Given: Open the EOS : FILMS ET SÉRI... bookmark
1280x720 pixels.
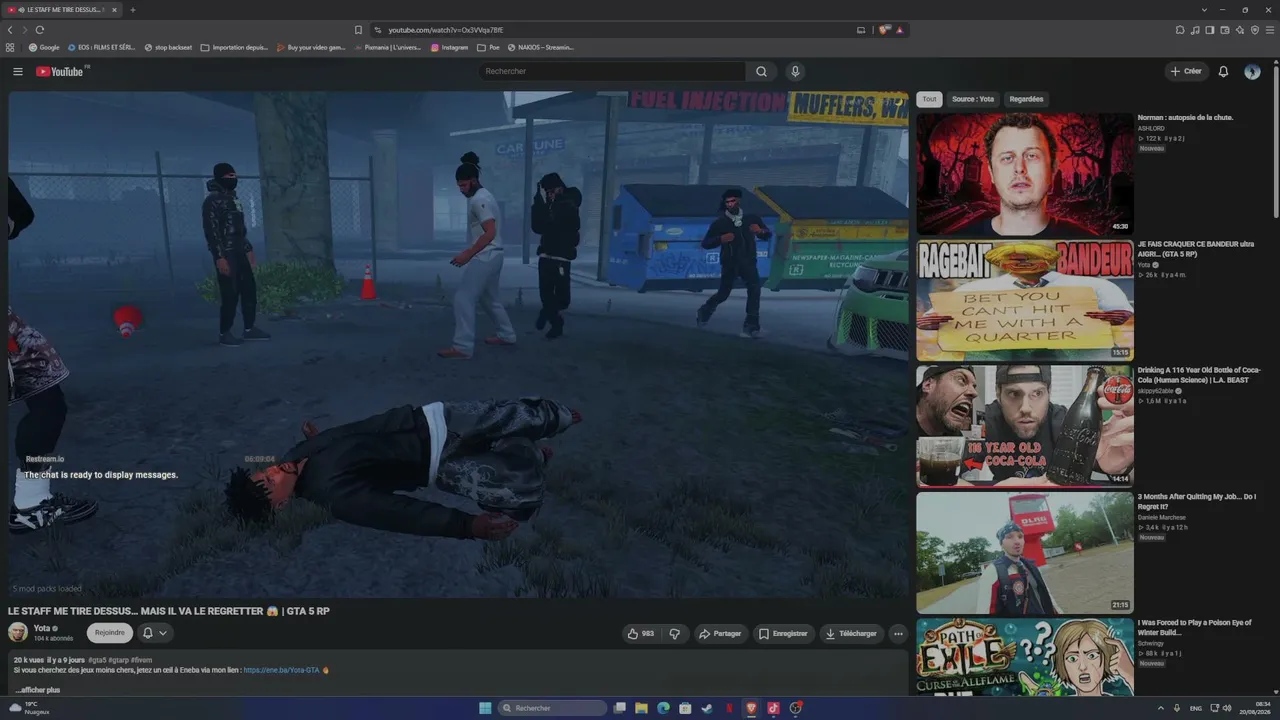Looking at the screenshot, I should click(101, 47).
